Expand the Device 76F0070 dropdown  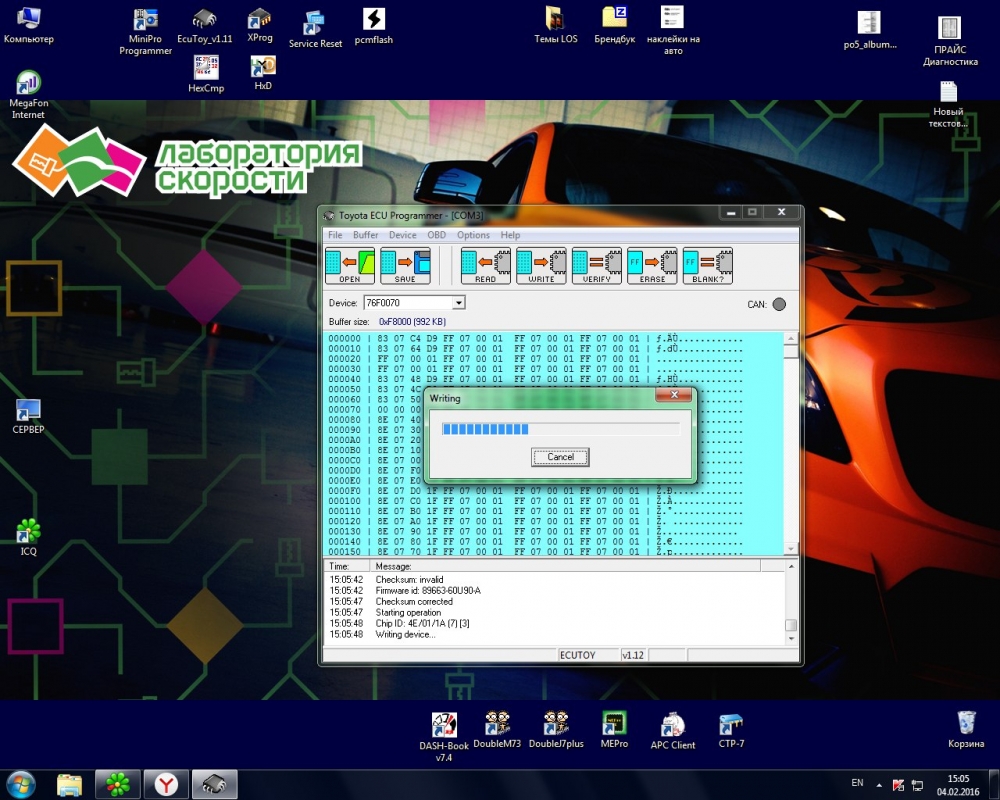pyautogui.click(x=459, y=302)
